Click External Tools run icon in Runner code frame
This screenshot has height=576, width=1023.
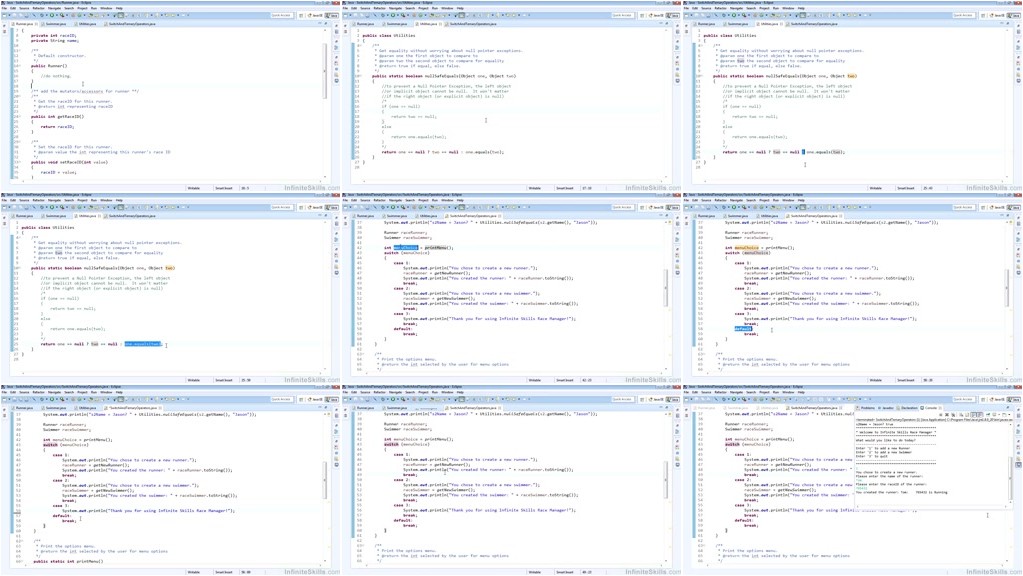(62, 15)
